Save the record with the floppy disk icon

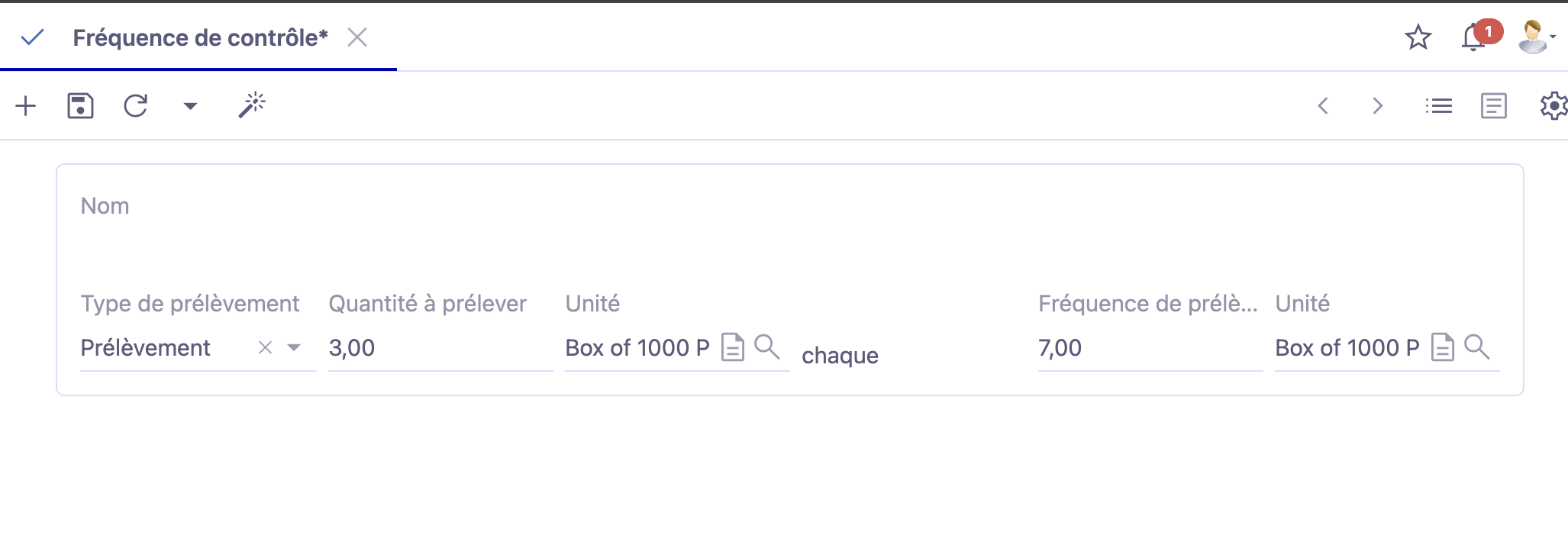point(80,105)
